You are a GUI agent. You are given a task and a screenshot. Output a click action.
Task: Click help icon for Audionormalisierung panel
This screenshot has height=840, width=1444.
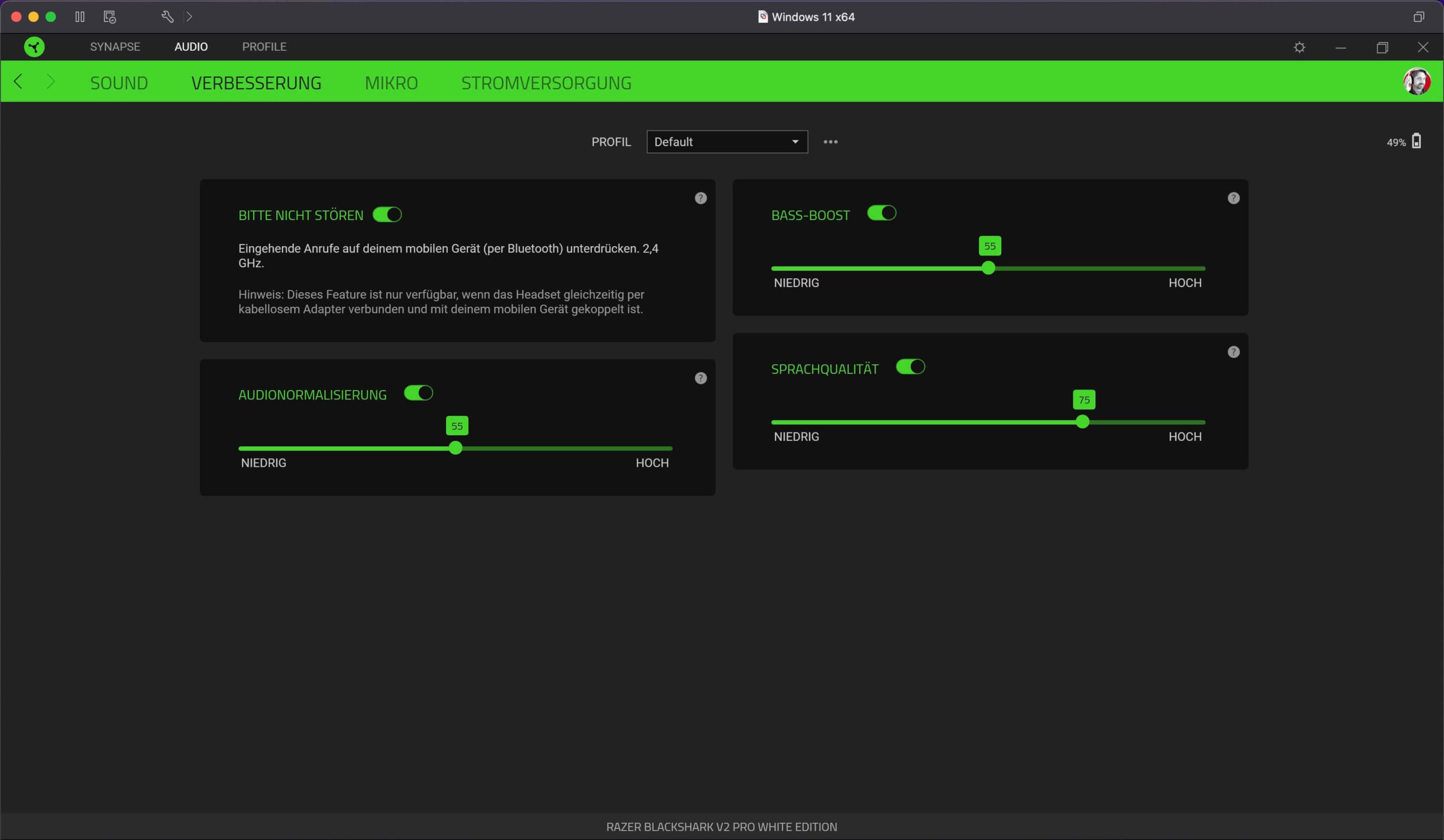pyautogui.click(x=700, y=378)
